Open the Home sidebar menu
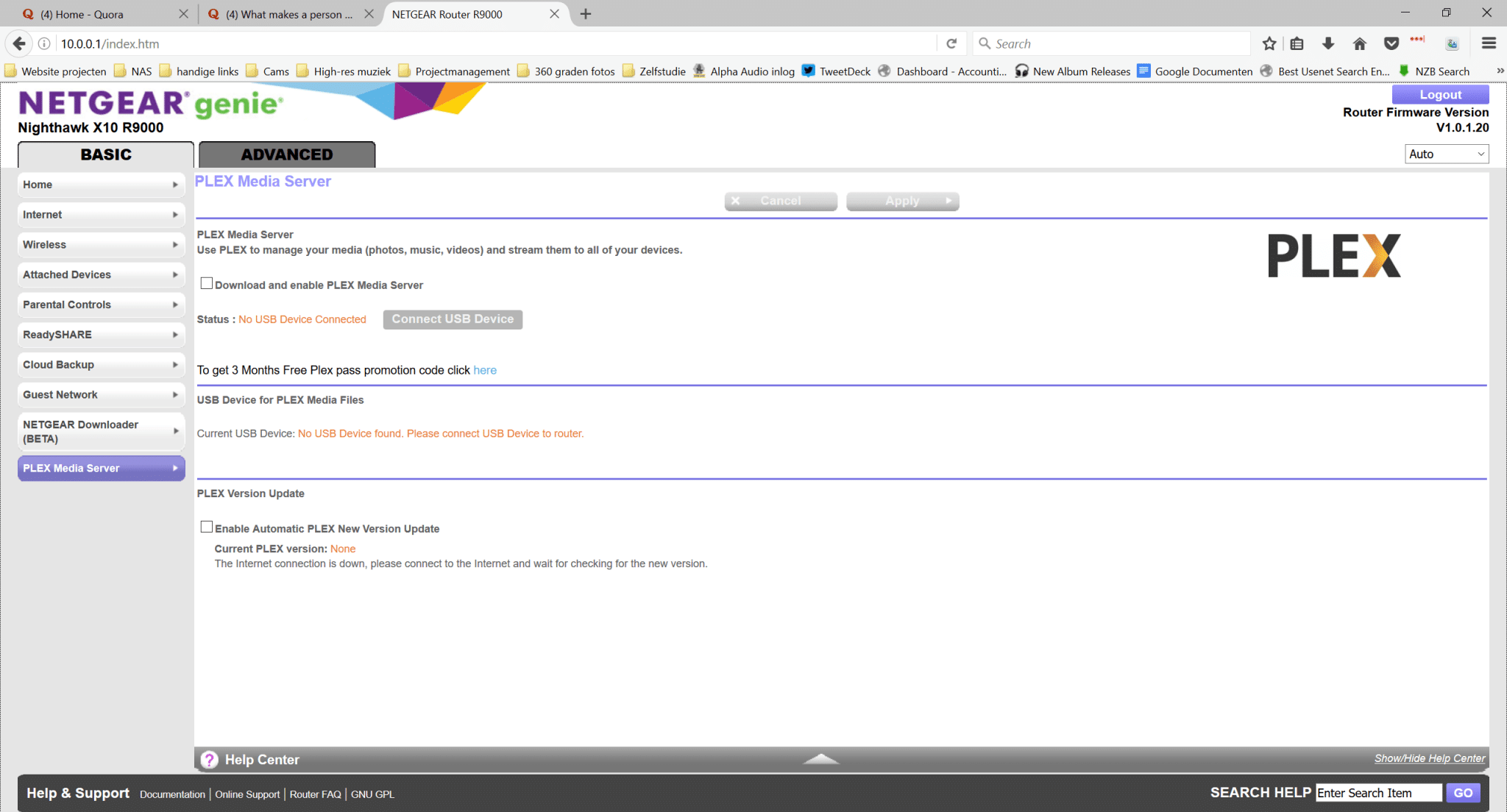The height and width of the screenshot is (812, 1507). (x=101, y=185)
